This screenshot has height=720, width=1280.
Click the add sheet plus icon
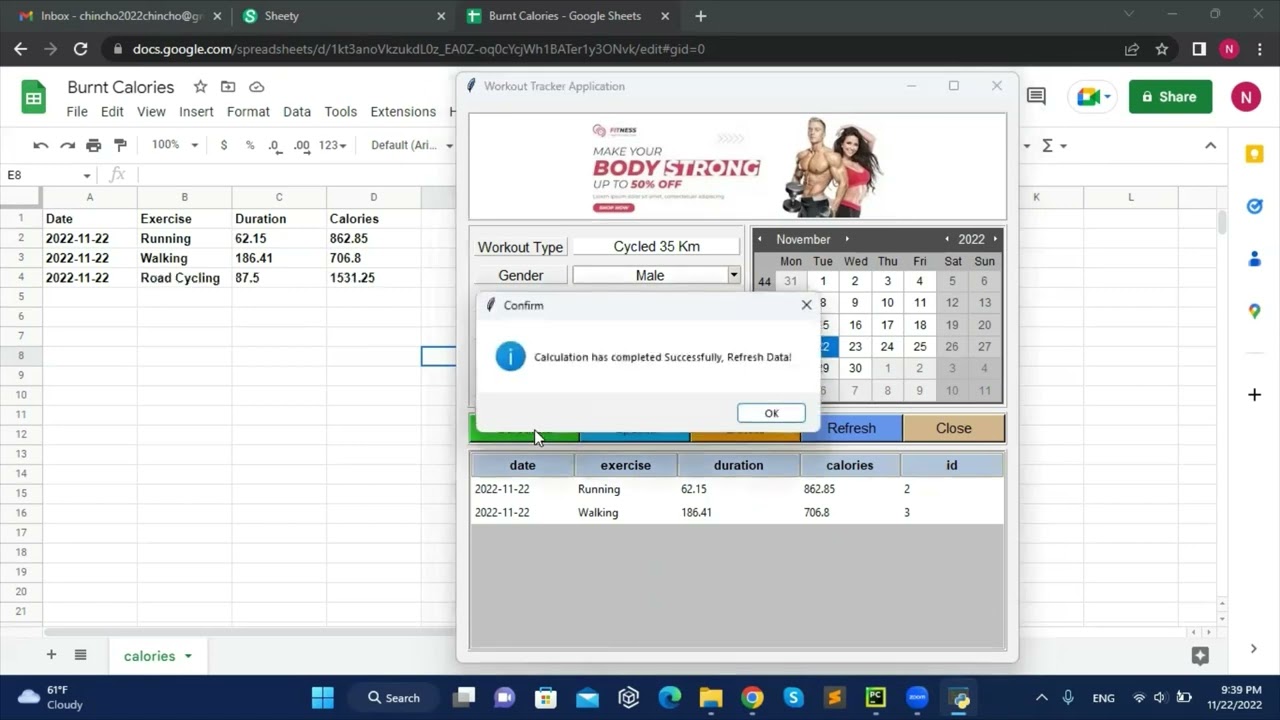point(51,655)
